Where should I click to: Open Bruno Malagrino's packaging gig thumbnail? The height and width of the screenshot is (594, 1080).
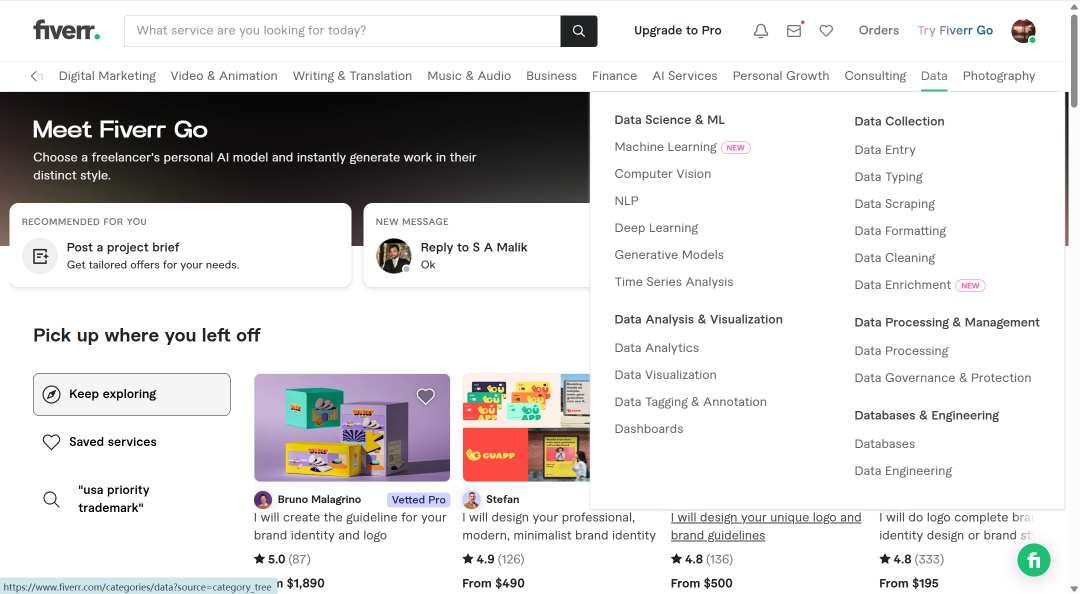pyautogui.click(x=352, y=428)
